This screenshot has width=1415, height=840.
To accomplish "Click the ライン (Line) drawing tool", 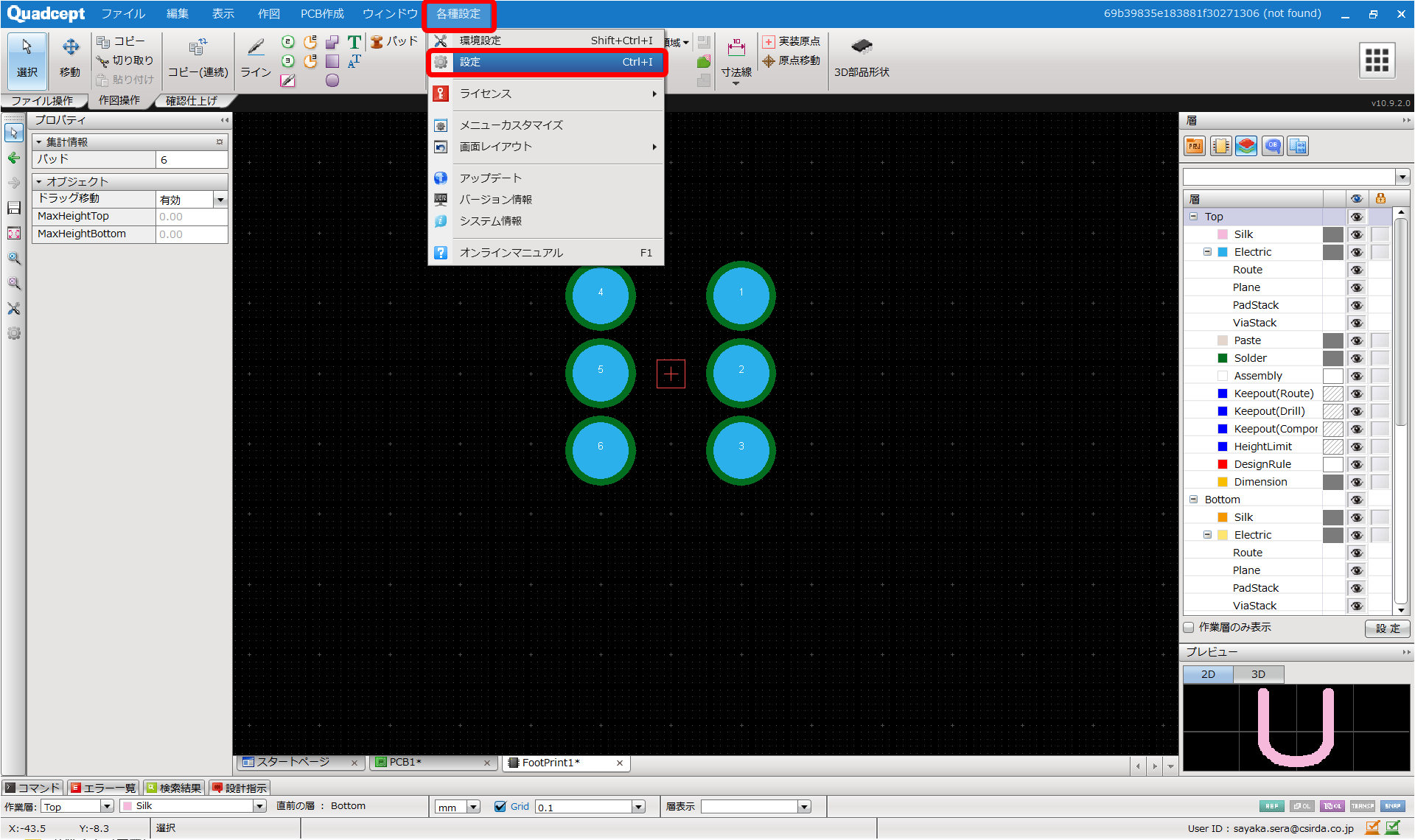I will click(256, 57).
